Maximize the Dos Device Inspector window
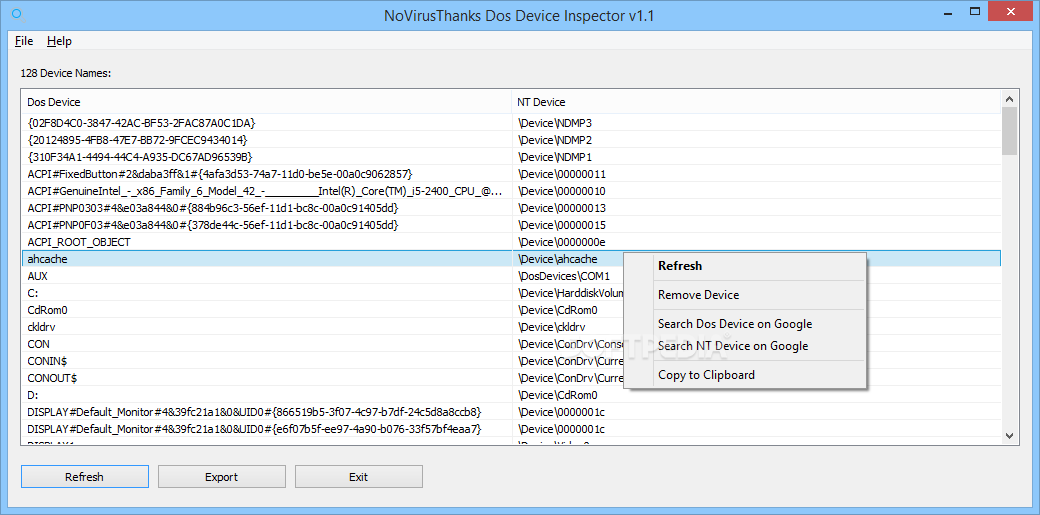1040x515 pixels. click(975, 12)
